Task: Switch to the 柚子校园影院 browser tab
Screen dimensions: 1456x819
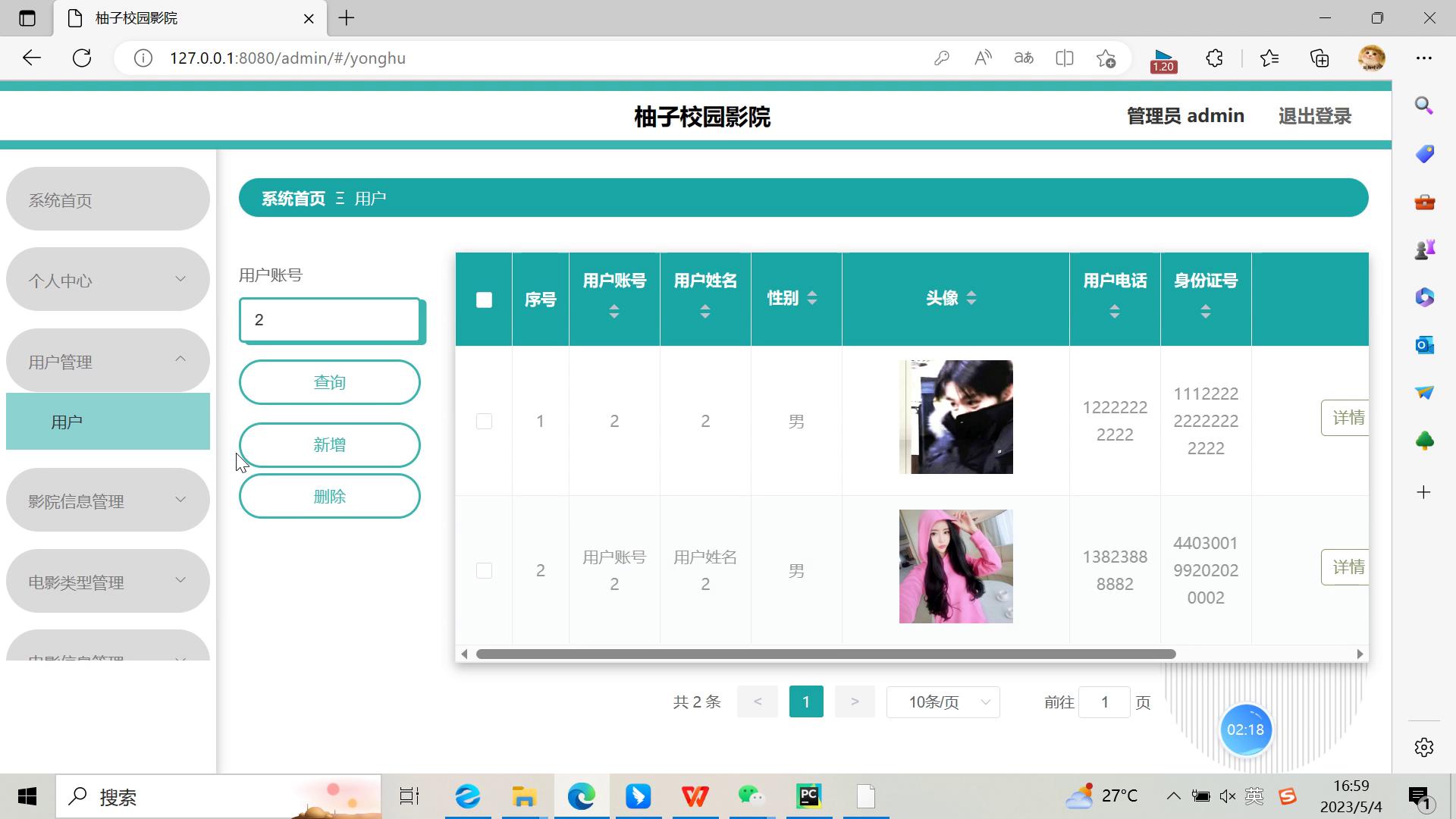Action: [190, 18]
